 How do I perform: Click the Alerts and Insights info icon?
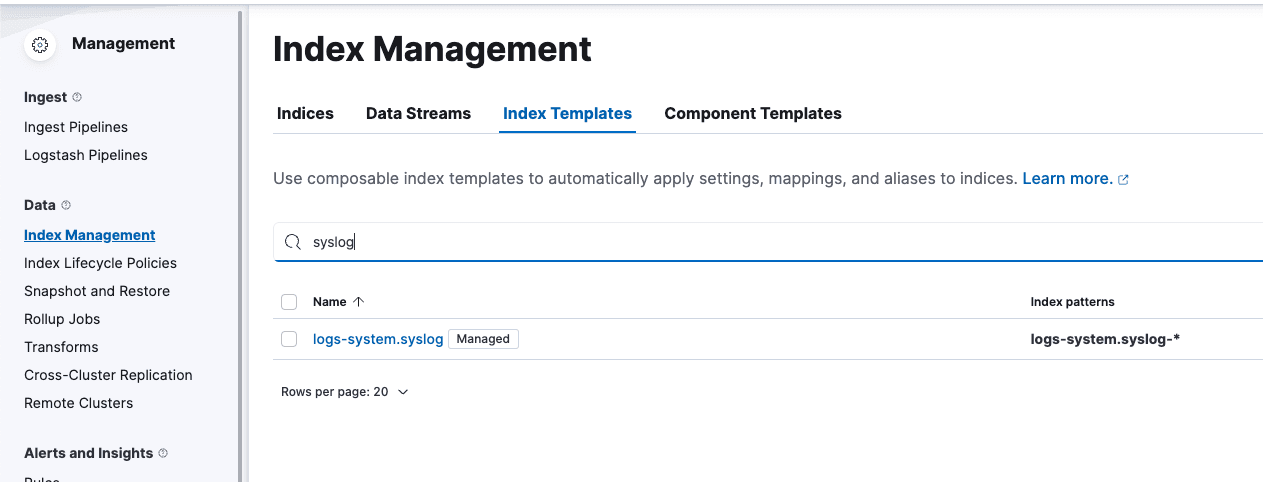point(164,454)
